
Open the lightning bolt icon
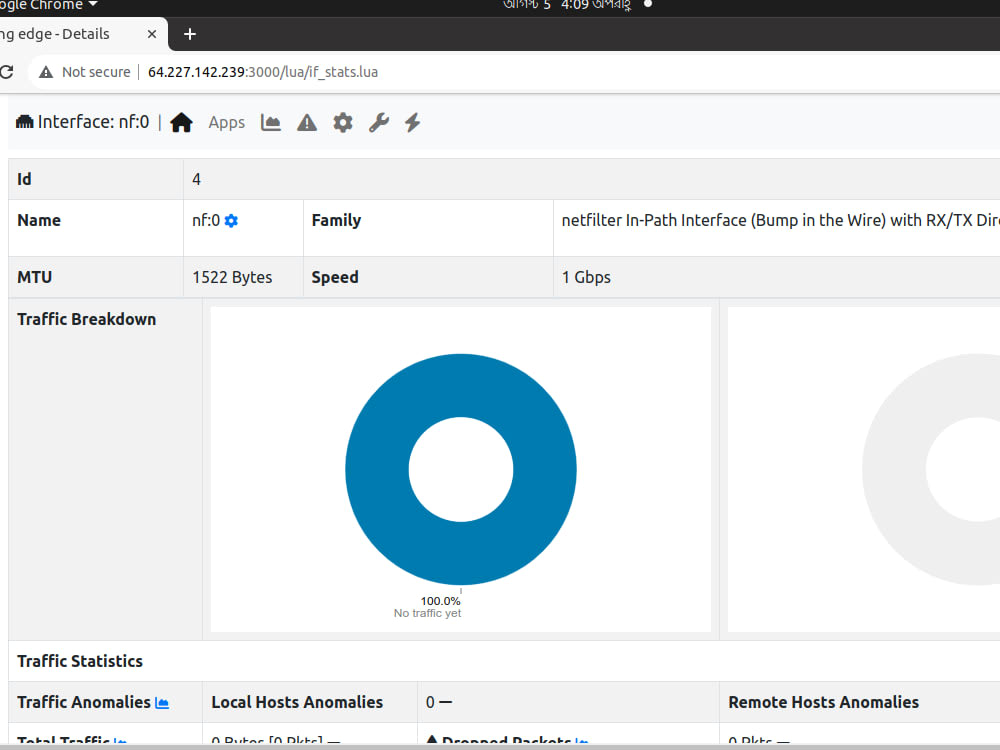413,122
